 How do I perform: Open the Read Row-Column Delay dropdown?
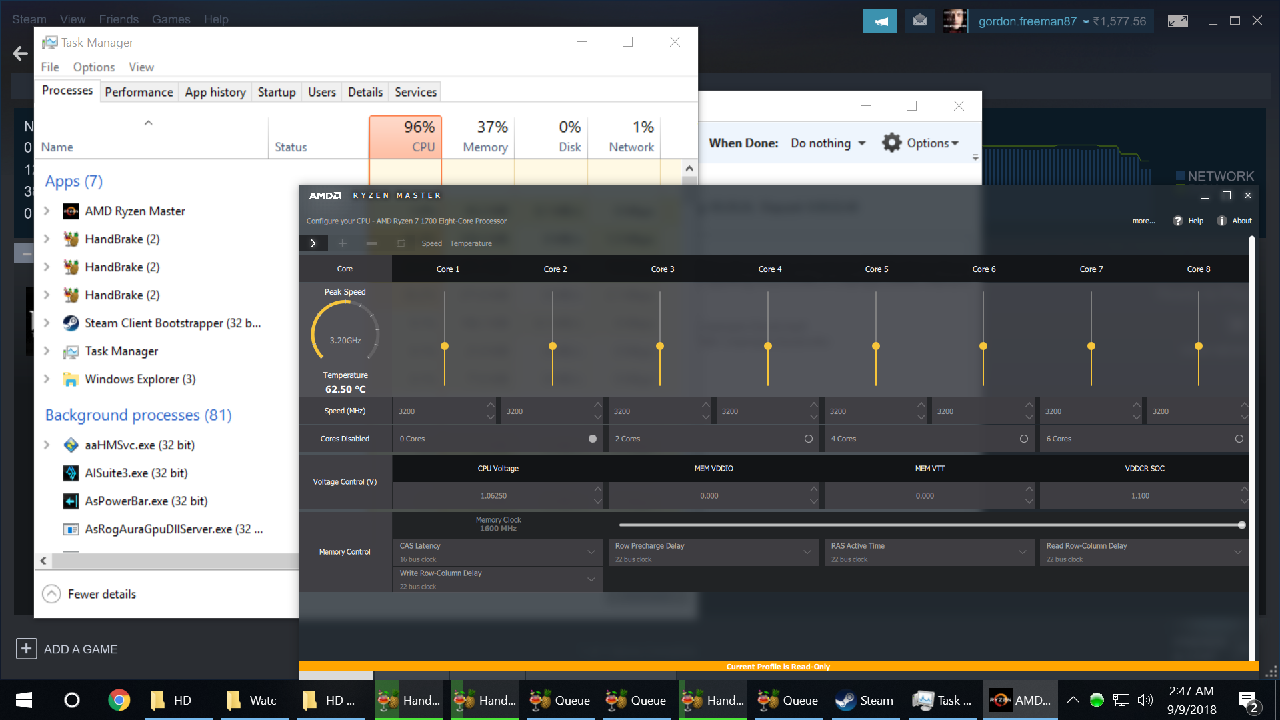[x=1145, y=552]
